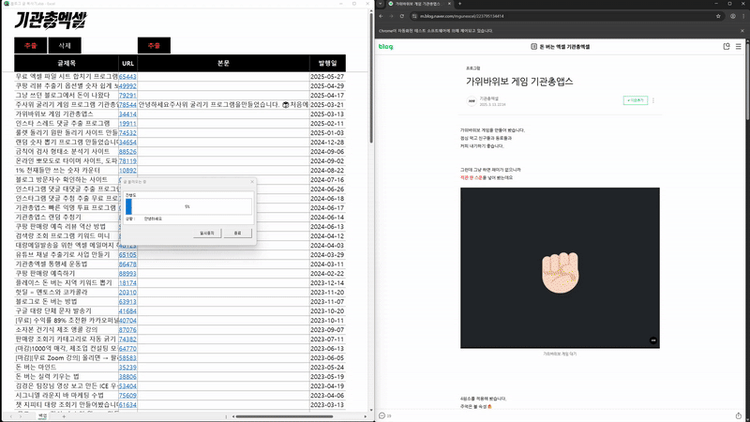750x422 pixels.
Task: Open URL link 35239 in Excel
Action: (128, 367)
